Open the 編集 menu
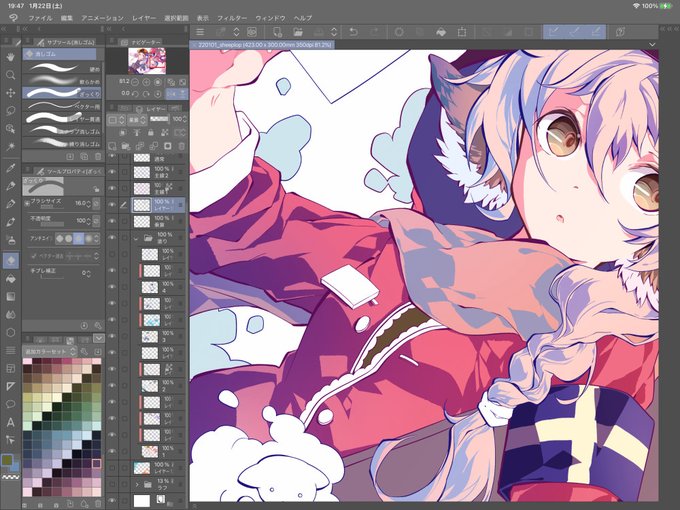 67,18
